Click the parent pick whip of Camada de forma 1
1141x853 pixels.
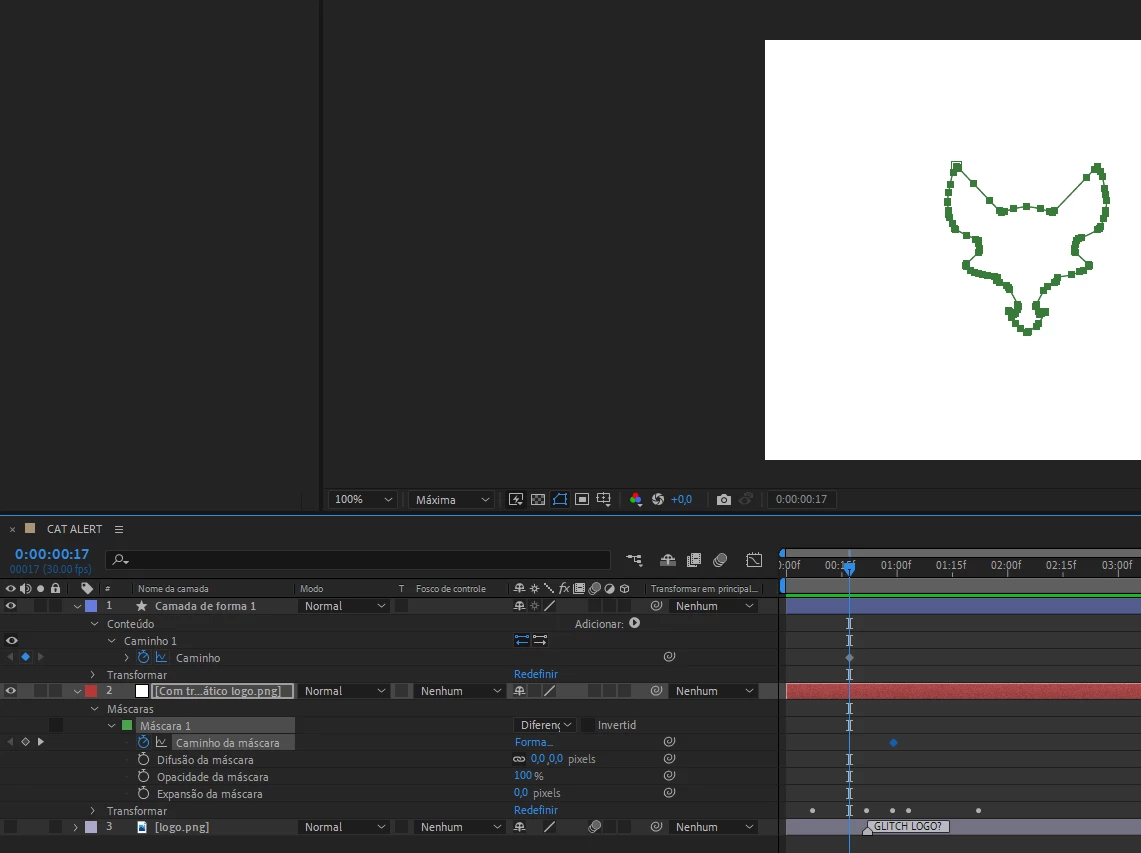point(656,606)
